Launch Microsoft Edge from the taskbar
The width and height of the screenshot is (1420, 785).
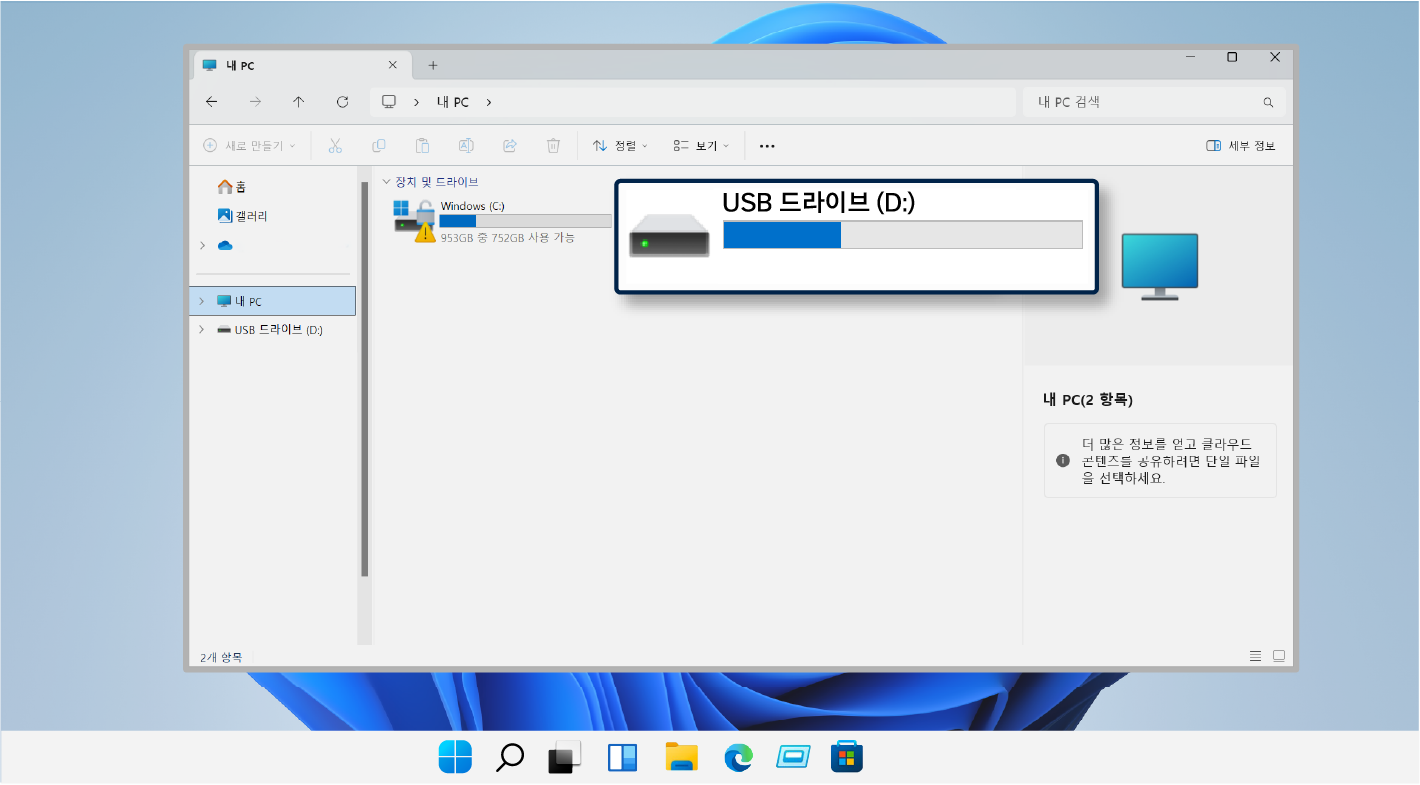(x=738, y=757)
